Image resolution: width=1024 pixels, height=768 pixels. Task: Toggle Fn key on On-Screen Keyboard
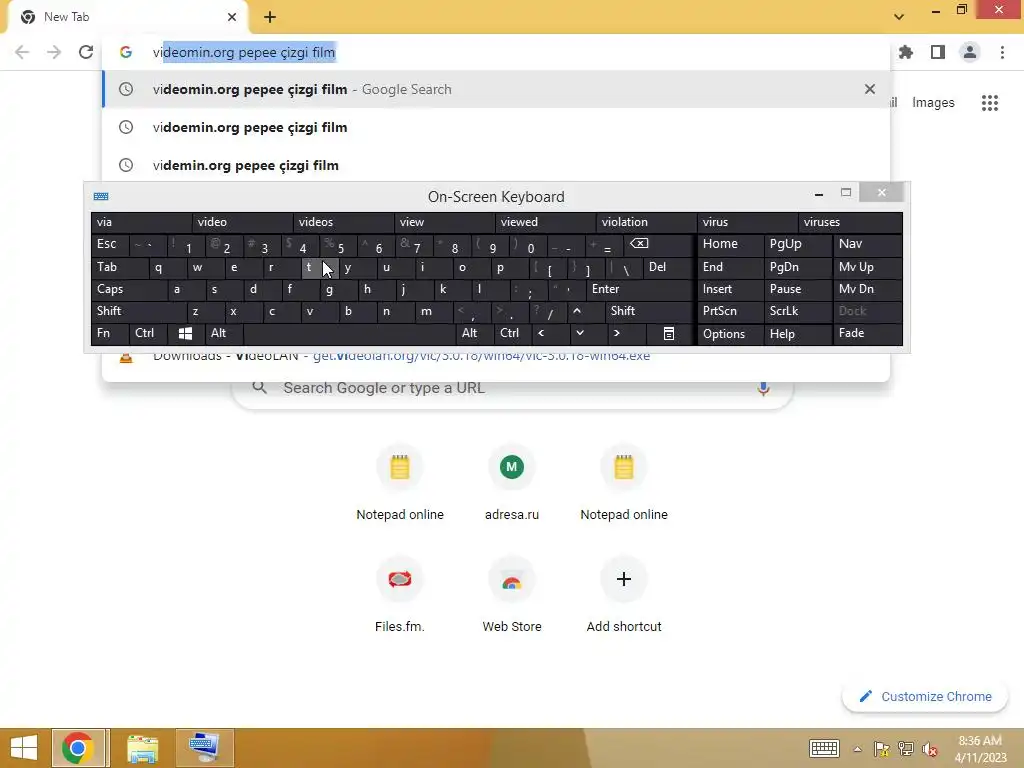(x=109, y=334)
